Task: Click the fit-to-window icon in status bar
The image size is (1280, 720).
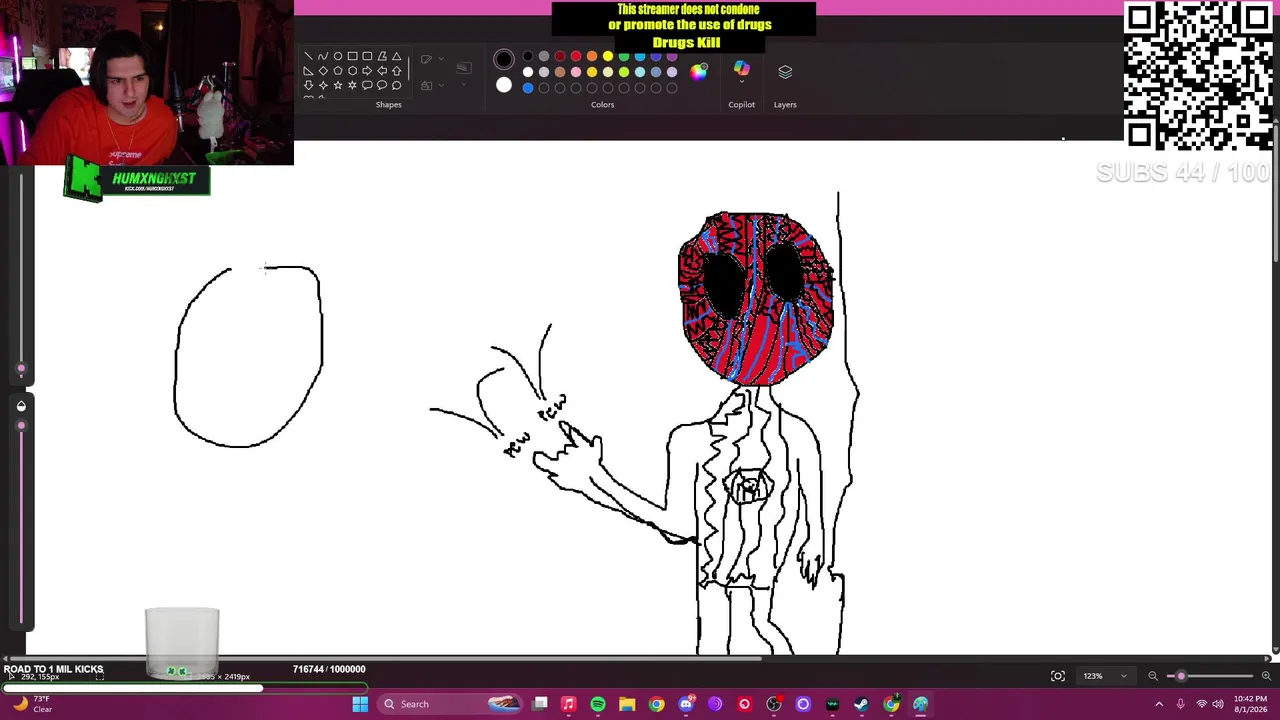Action: tap(1057, 676)
